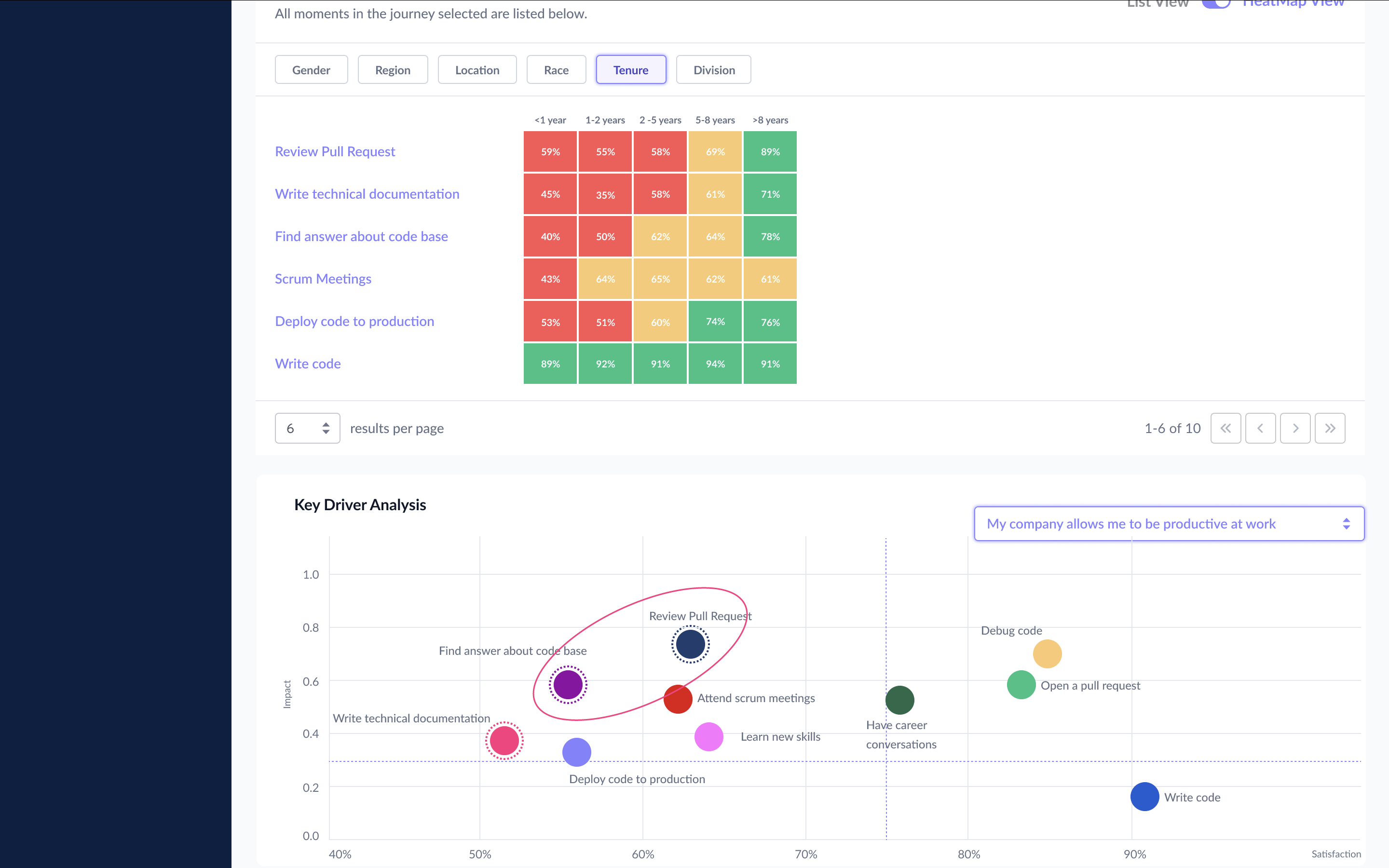
Task: Select the Learn new skills bubble
Action: 709,736
